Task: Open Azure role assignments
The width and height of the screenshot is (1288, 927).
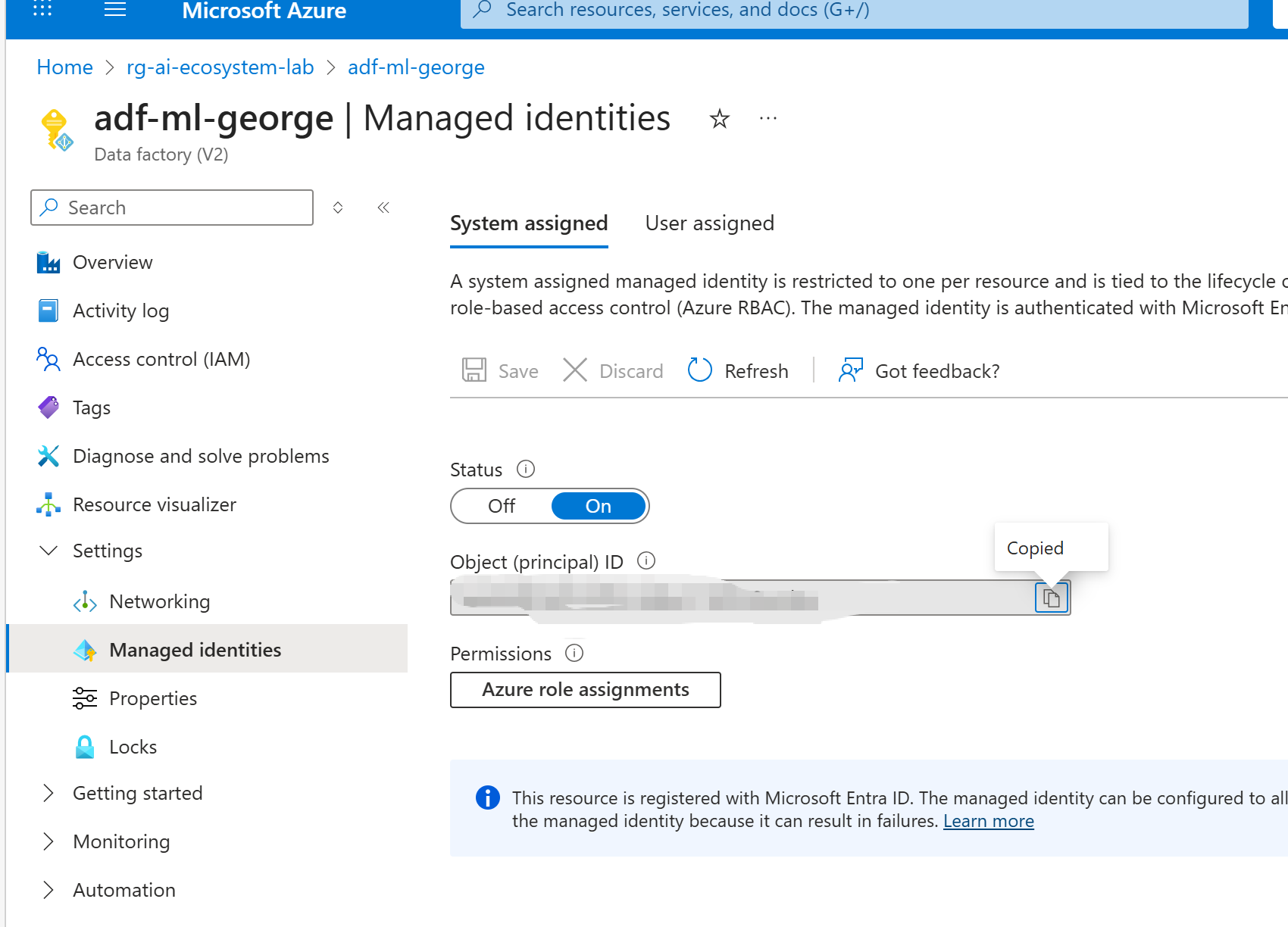Action: coord(585,690)
